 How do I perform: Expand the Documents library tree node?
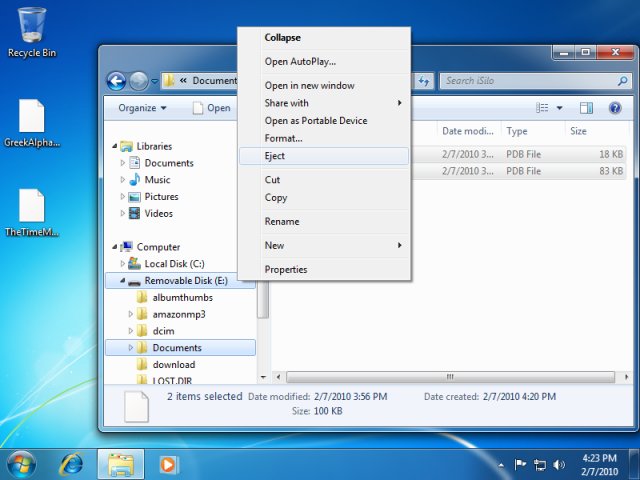[x=123, y=163]
